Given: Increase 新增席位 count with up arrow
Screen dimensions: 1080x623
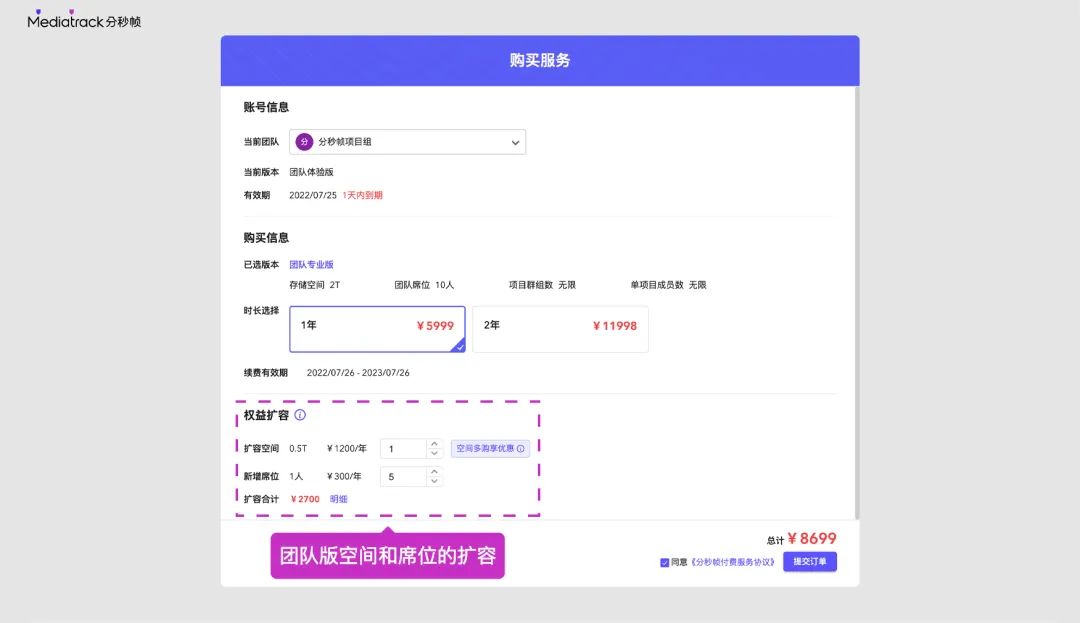Looking at the screenshot, I should tap(434, 472).
